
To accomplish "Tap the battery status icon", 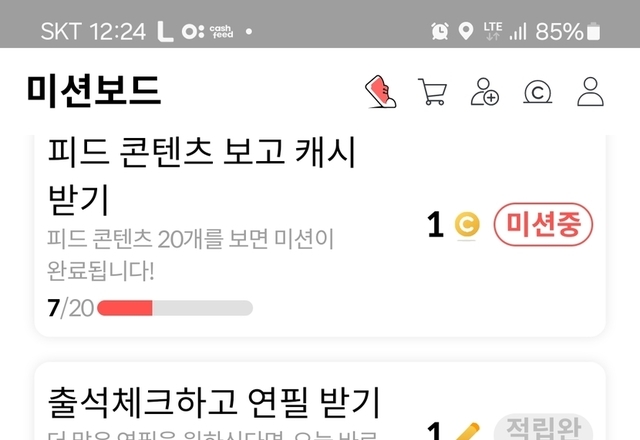I will (593, 31).
